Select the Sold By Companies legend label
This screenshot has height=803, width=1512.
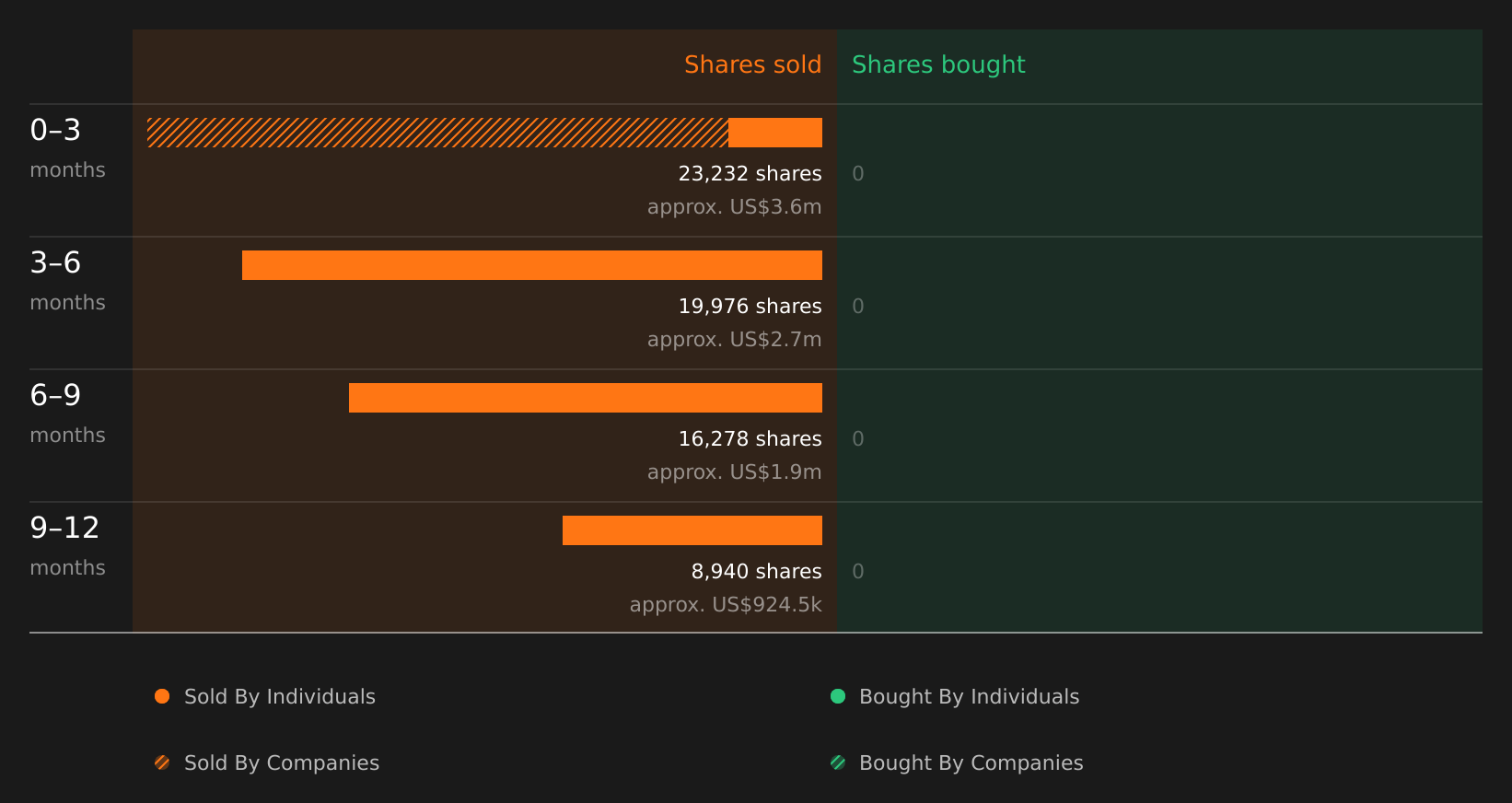point(282,763)
